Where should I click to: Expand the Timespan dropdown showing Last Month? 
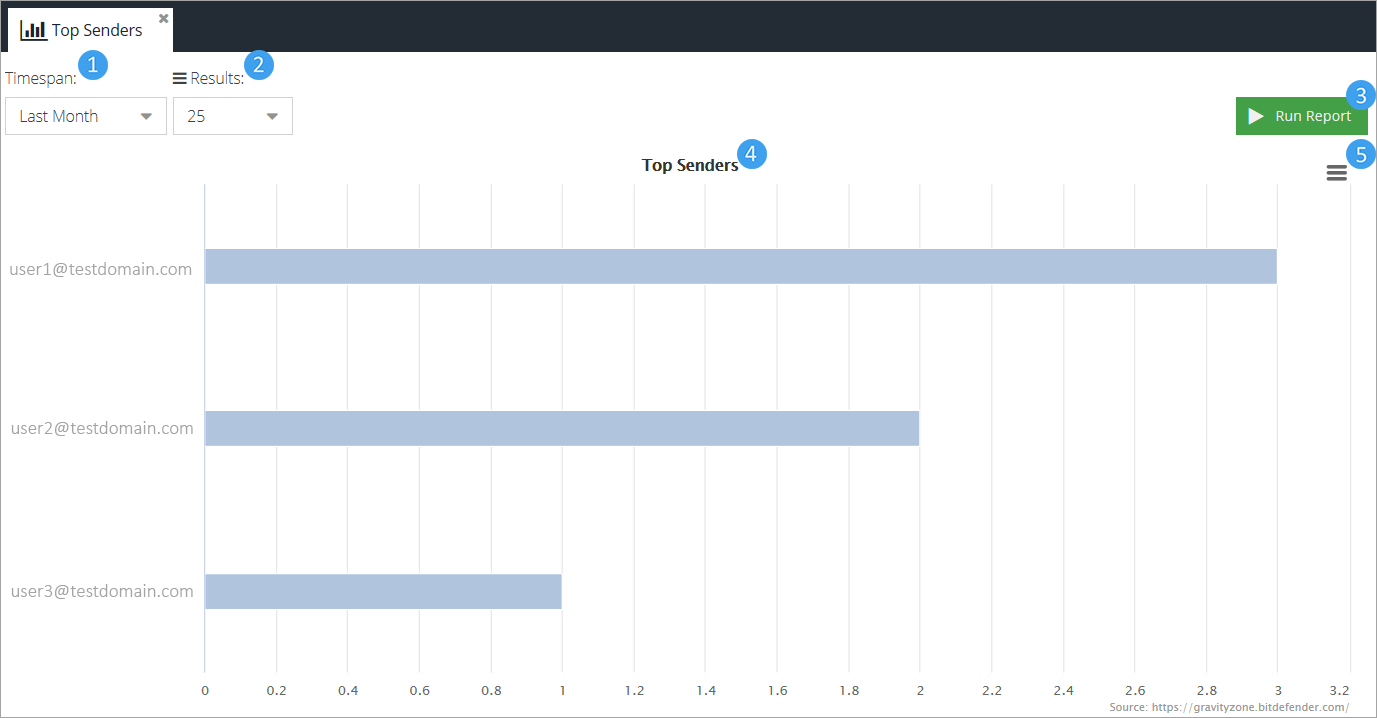coord(86,116)
